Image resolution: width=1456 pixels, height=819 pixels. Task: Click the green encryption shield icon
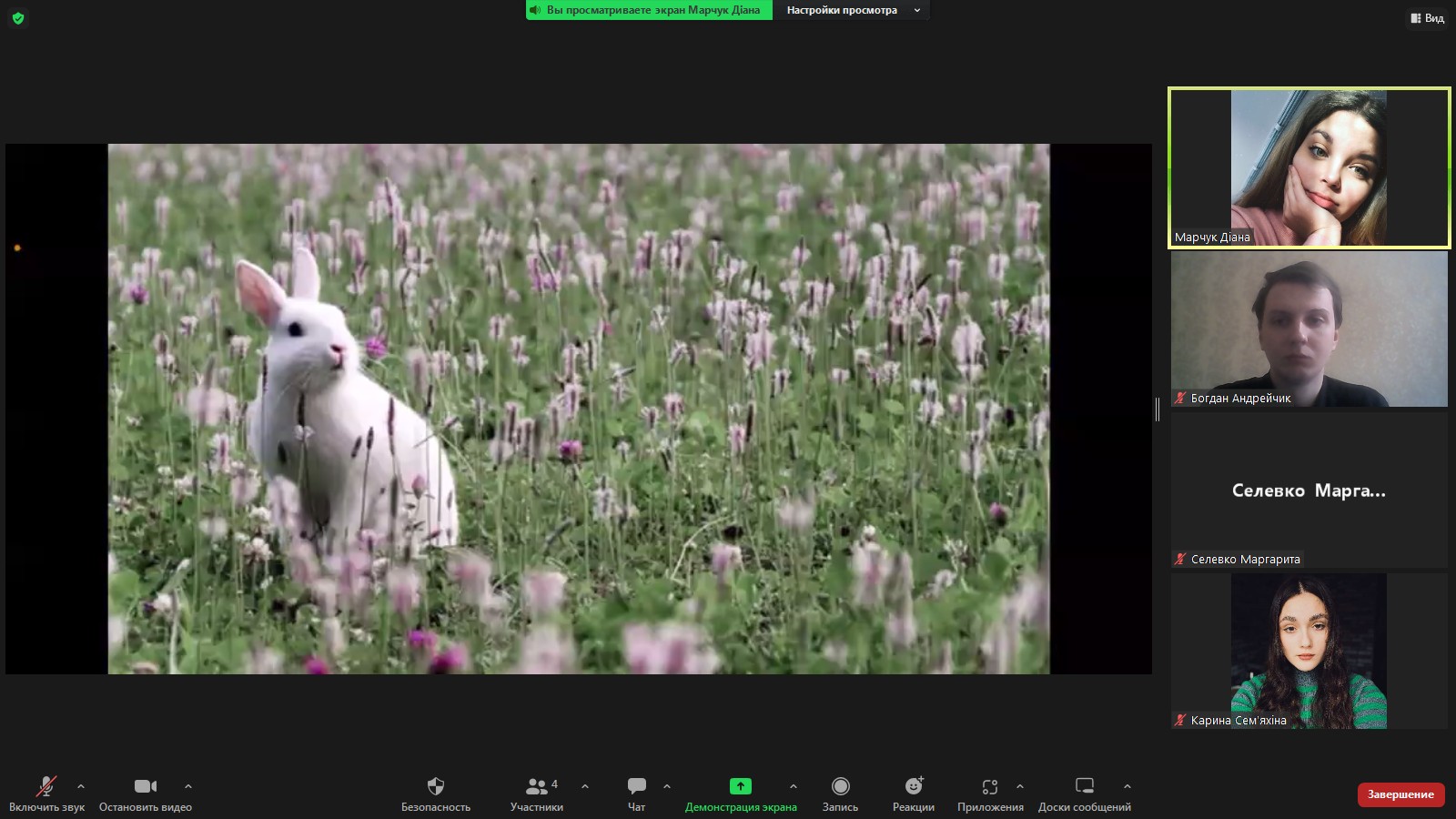[x=18, y=18]
